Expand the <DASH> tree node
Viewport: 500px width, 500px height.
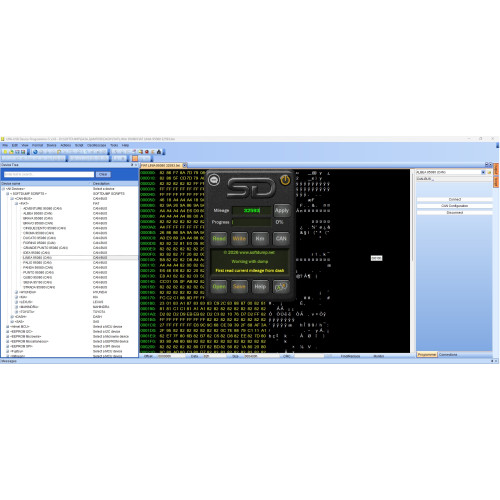[12, 317]
